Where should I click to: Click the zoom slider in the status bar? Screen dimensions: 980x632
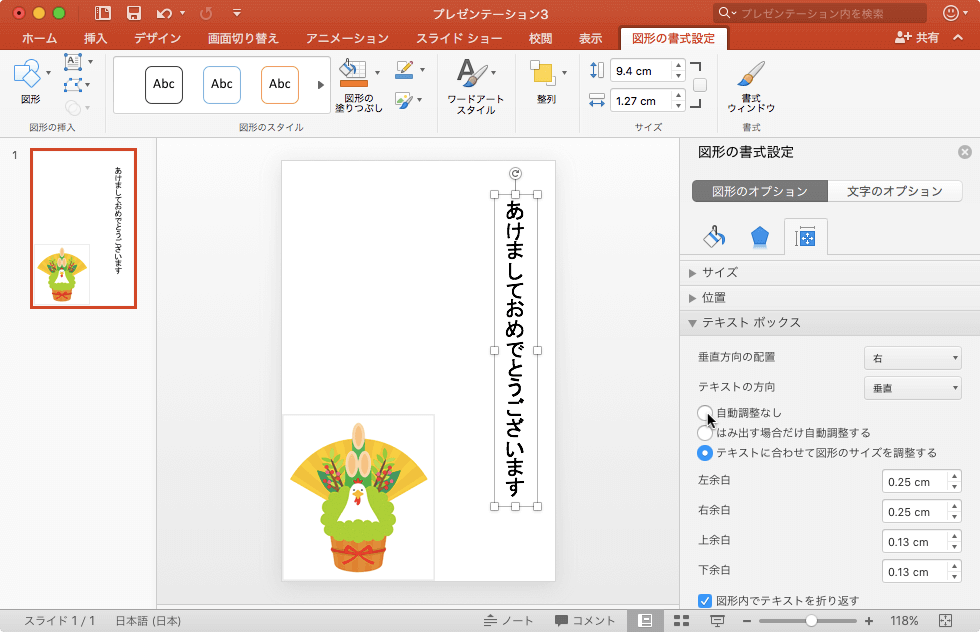(x=811, y=621)
